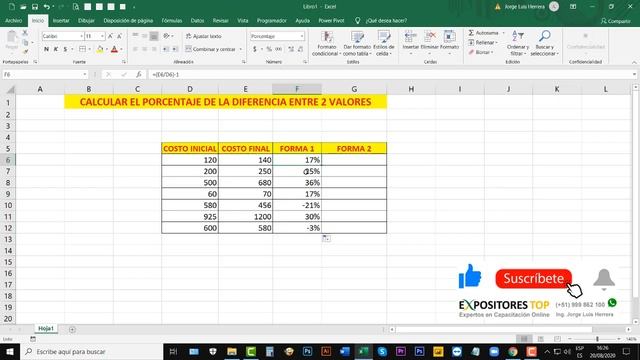Click taskbar search Escribe aquí para buscar
640x360 pixels.
(x=92, y=351)
